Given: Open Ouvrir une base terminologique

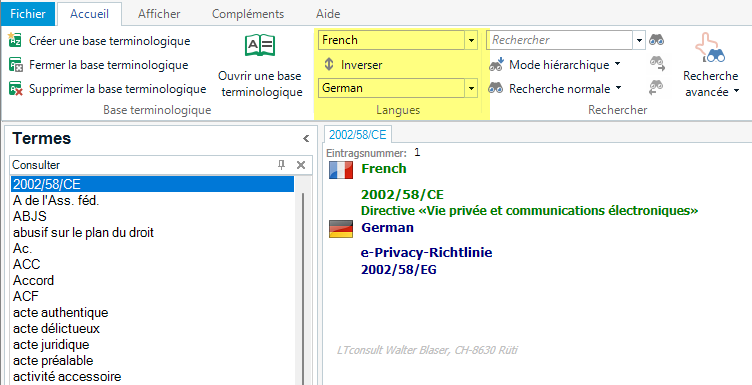Looking at the screenshot, I should click(260, 66).
